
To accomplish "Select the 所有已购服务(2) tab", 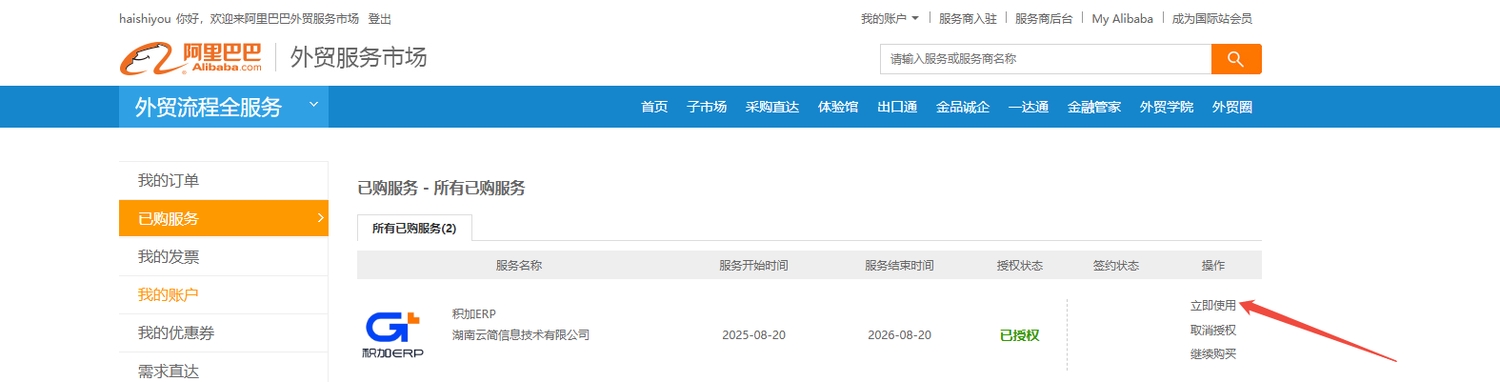I will [x=414, y=228].
